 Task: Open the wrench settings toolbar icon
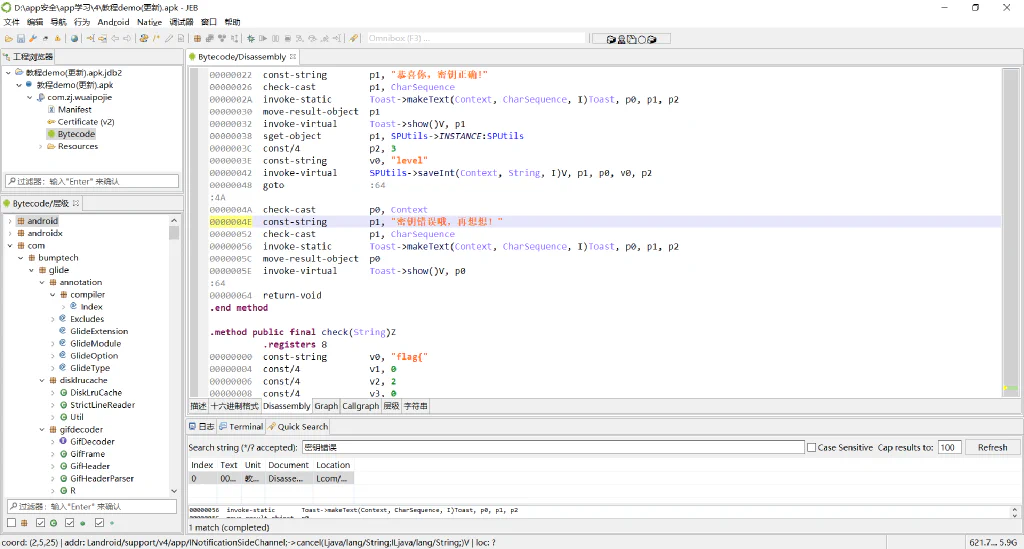(x=33, y=39)
